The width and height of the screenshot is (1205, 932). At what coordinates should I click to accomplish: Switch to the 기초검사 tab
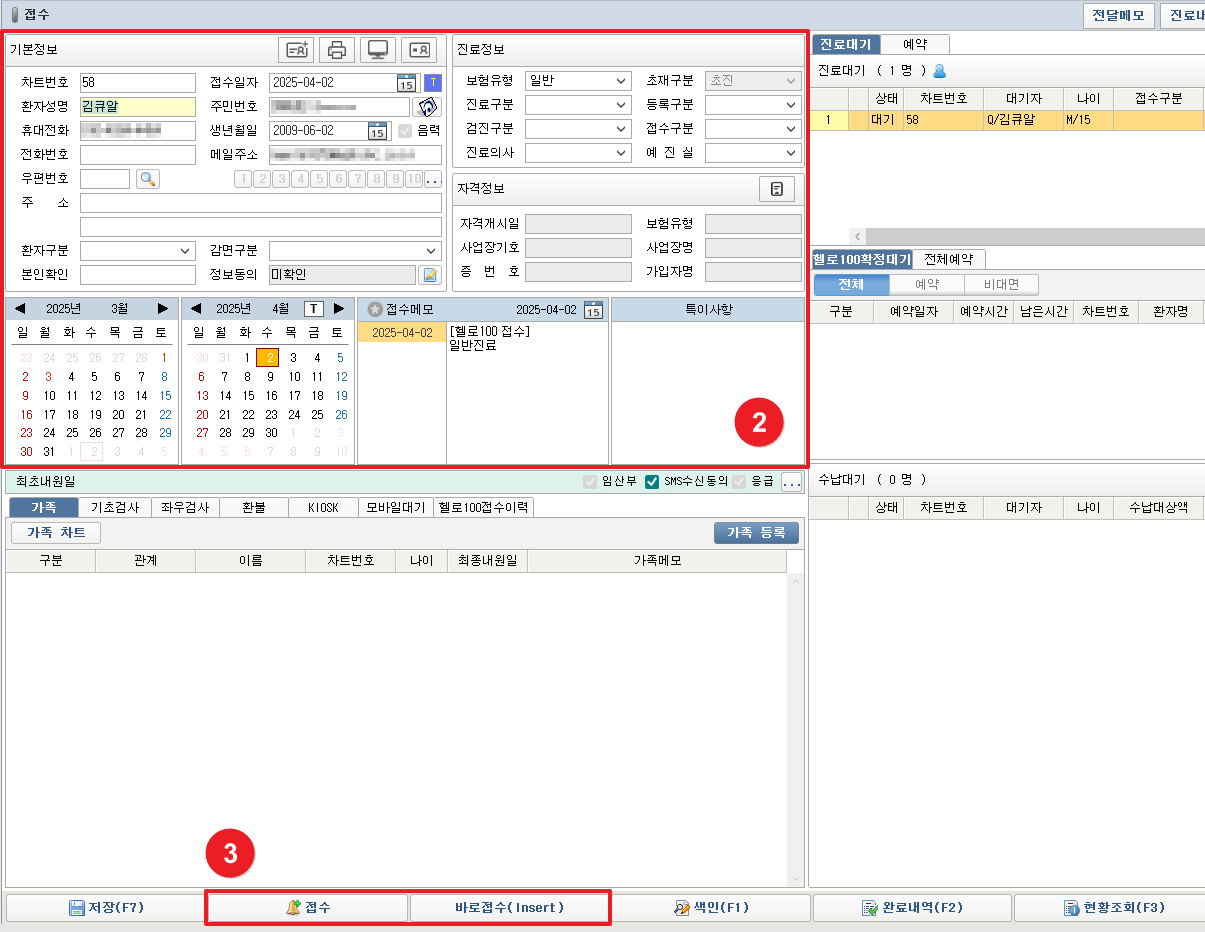(x=114, y=507)
